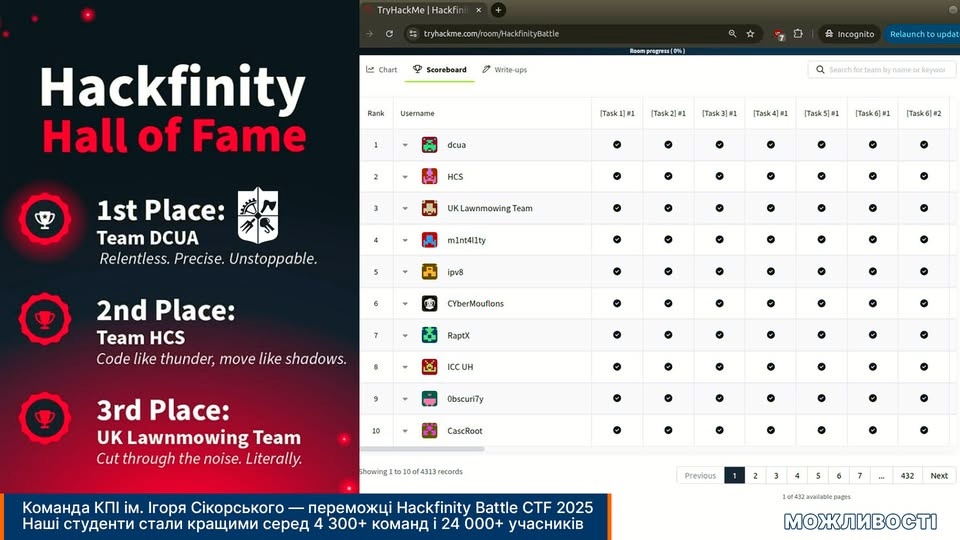
Task: Jump to page 432 in pagination
Action: pos(907,476)
